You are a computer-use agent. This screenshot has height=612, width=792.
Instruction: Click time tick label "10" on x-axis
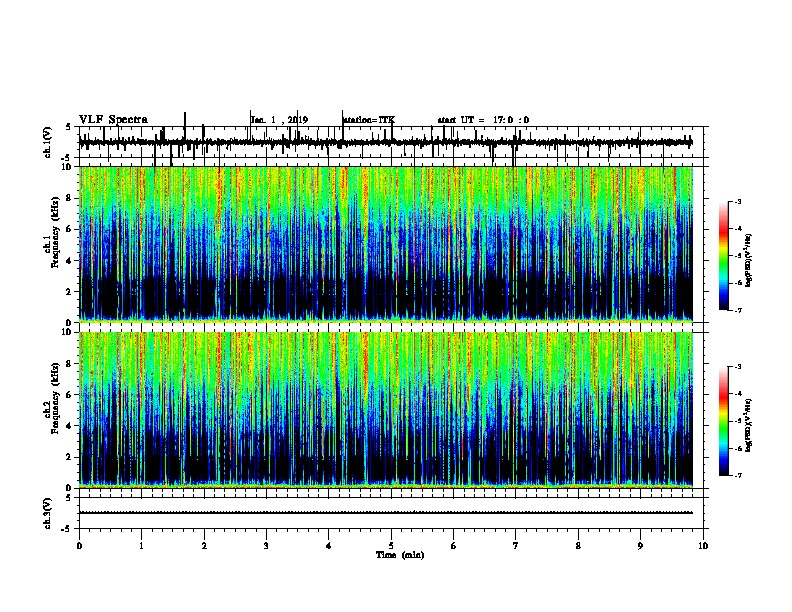703,546
